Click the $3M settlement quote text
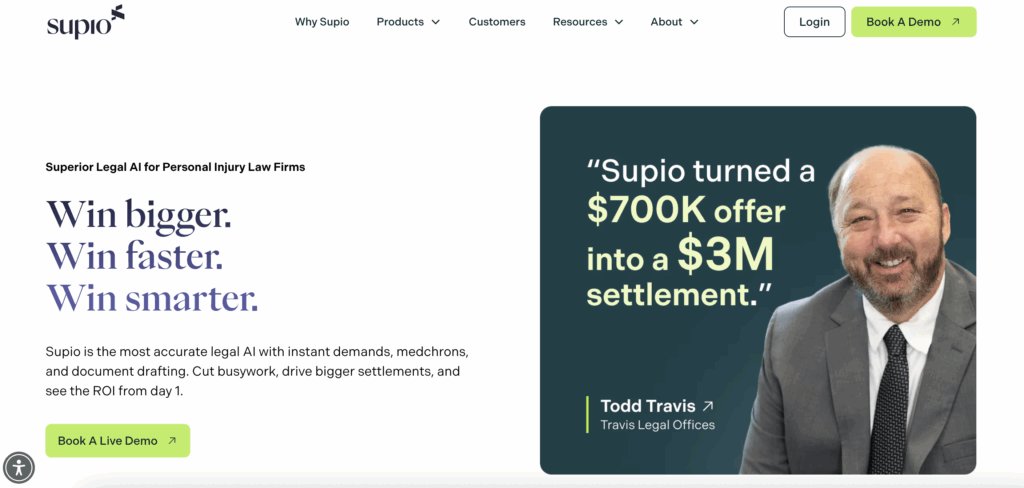 point(700,235)
